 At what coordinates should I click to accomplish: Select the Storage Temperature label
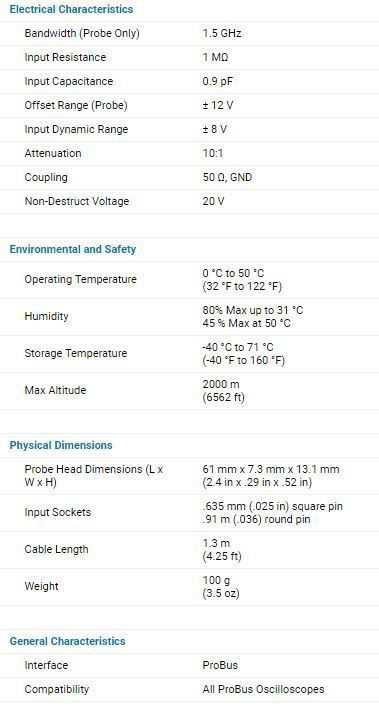coord(76,354)
